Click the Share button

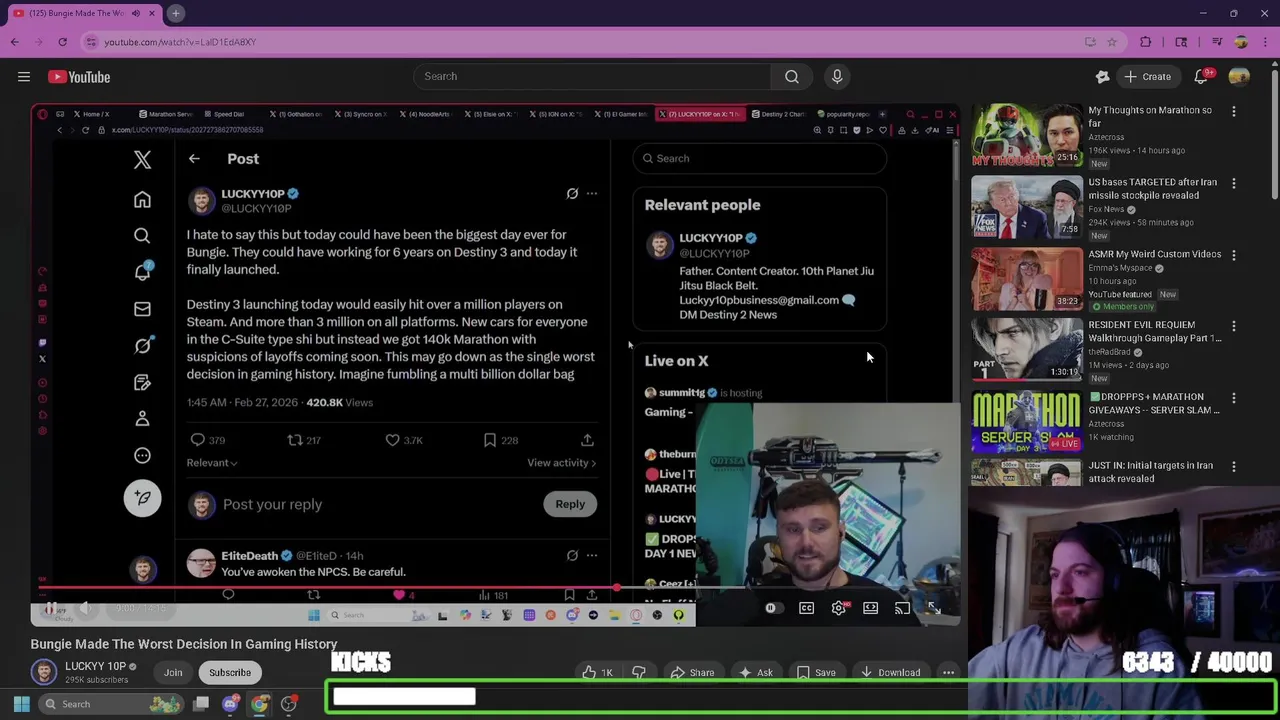tap(692, 673)
